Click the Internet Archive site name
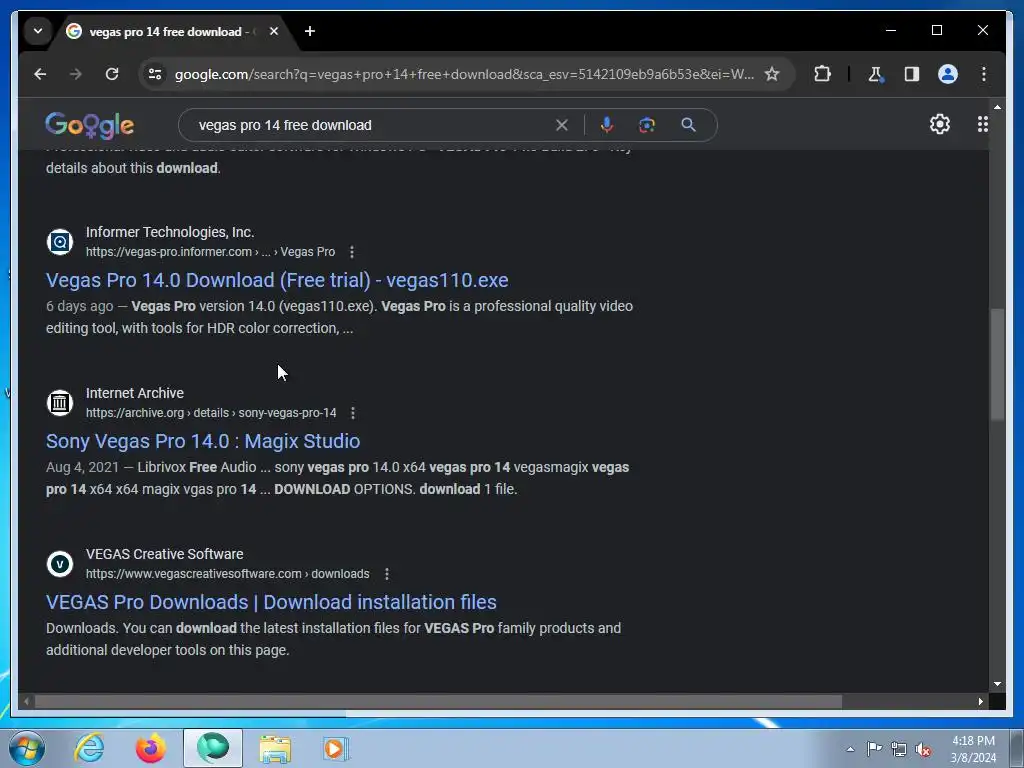The width and height of the screenshot is (1024, 768). tap(135, 393)
